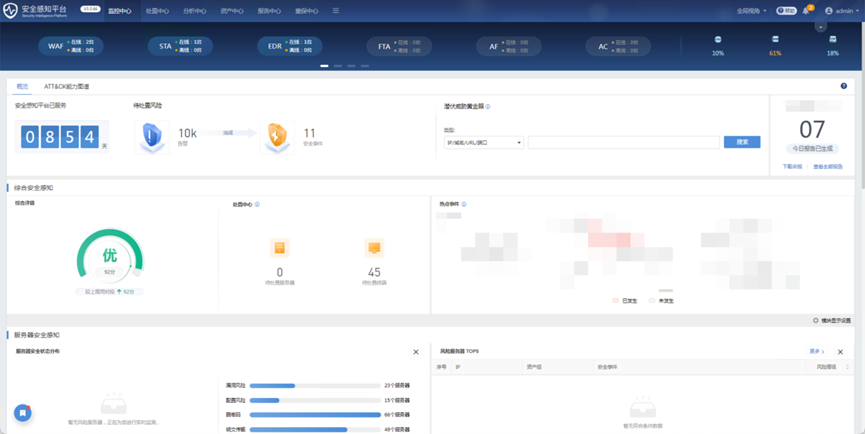Screen dimensions: 865x434
Task: Click the orange pending servers icon
Action: coord(280,248)
